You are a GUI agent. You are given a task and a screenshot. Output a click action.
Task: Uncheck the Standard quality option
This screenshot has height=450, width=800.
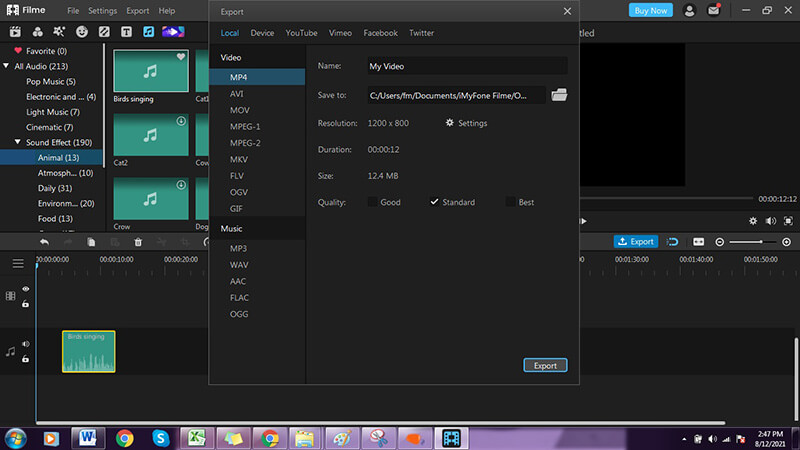coord(434,202)
